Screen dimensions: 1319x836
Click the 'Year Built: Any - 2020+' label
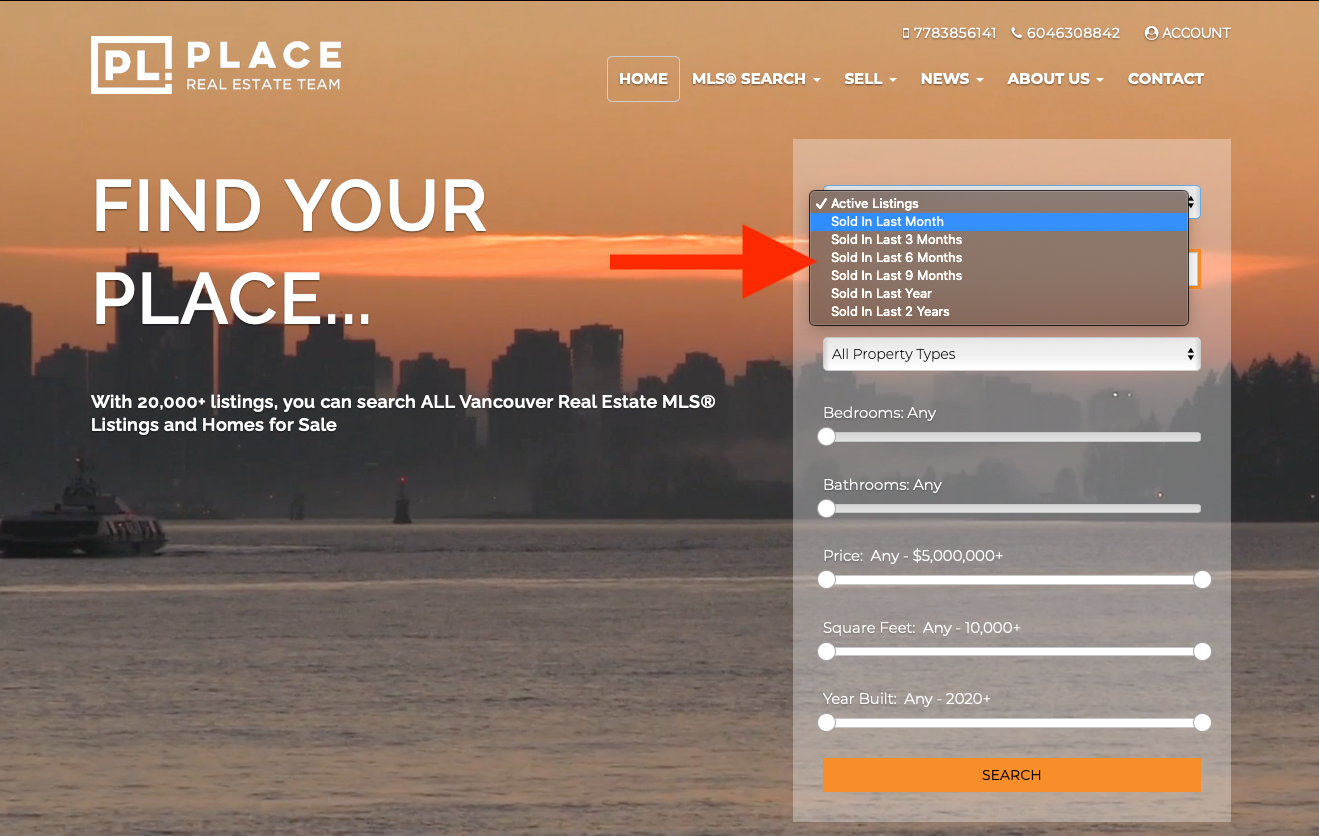click(907, 699)
